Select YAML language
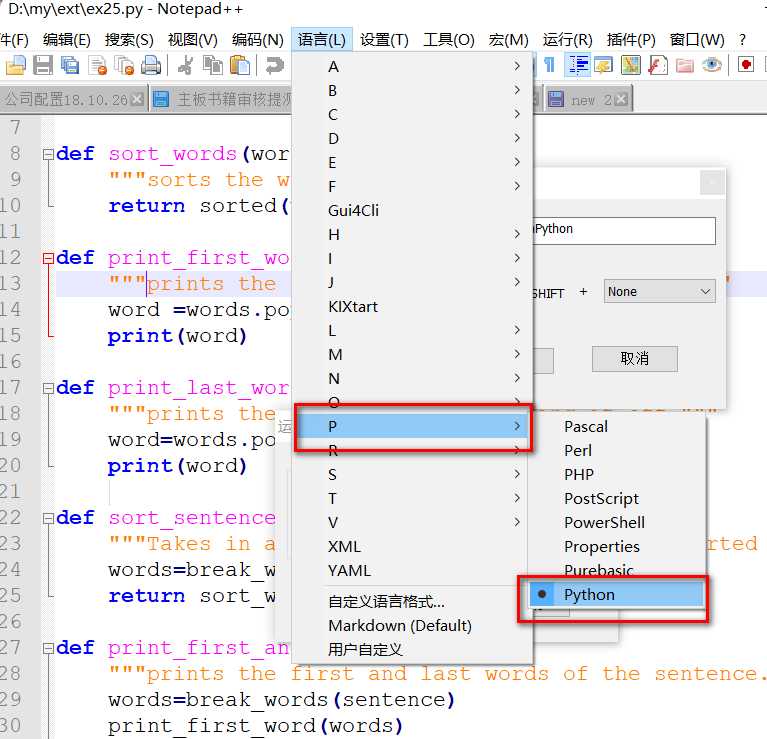This screenshot has height=739, width=767. coord(412,570)
